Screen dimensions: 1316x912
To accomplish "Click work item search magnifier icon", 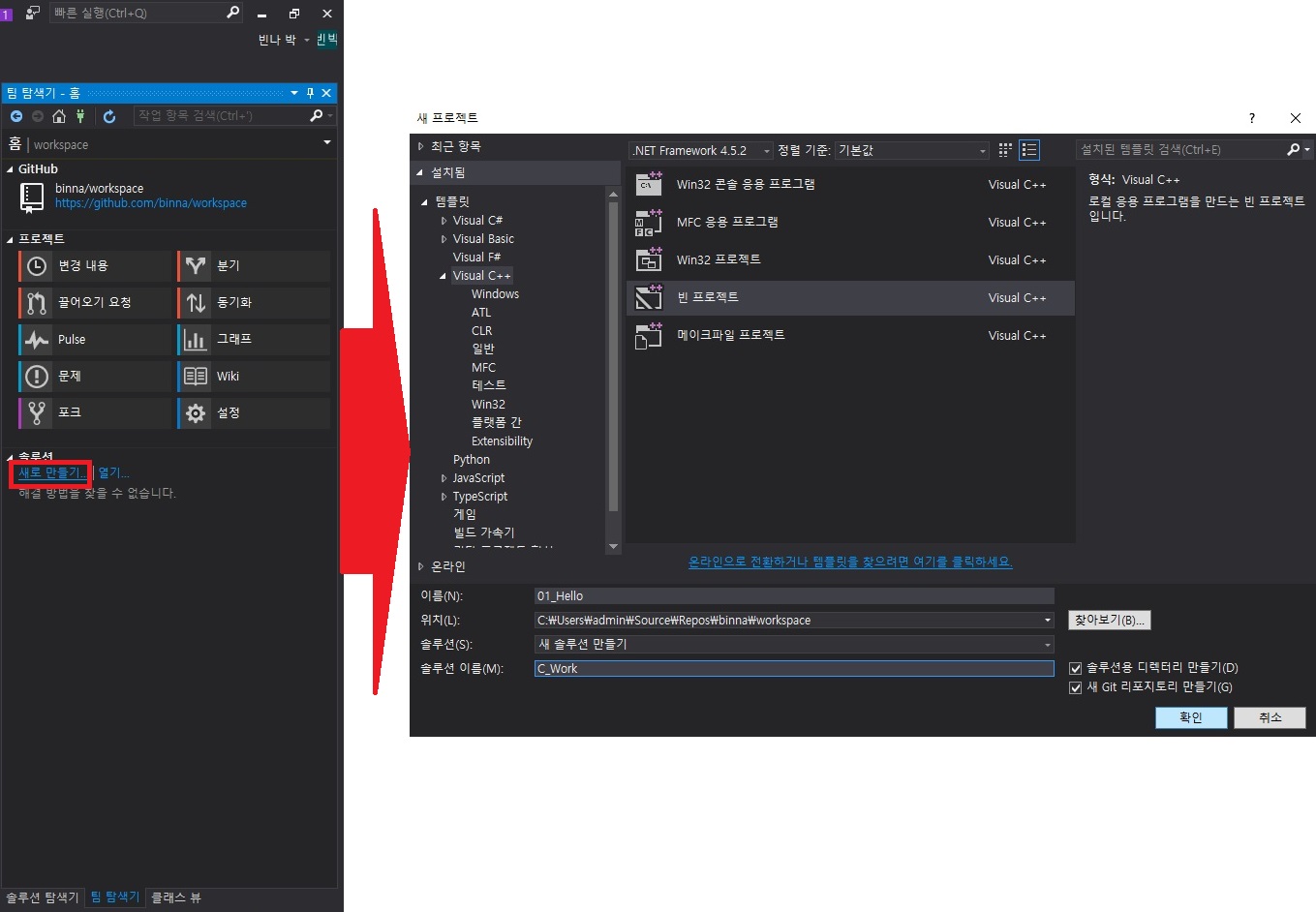I will coord(316,115).
